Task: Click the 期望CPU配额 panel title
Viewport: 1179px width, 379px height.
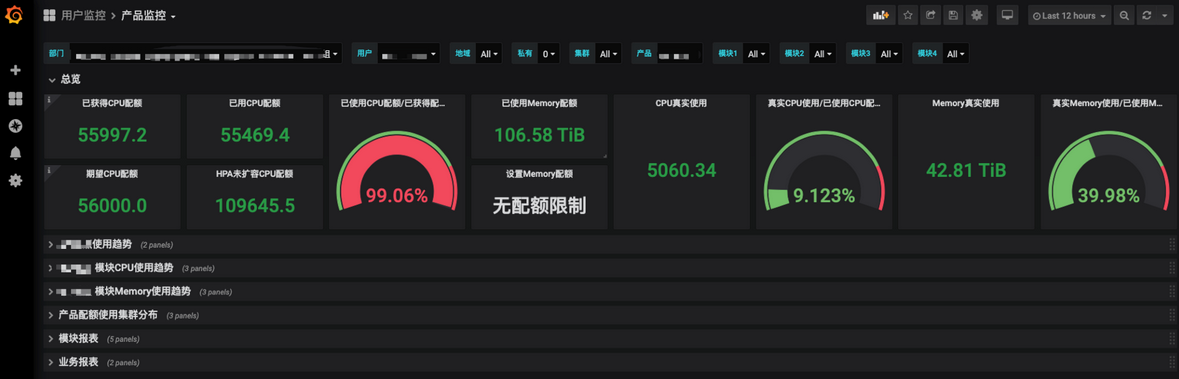Action: pos(112,174)
